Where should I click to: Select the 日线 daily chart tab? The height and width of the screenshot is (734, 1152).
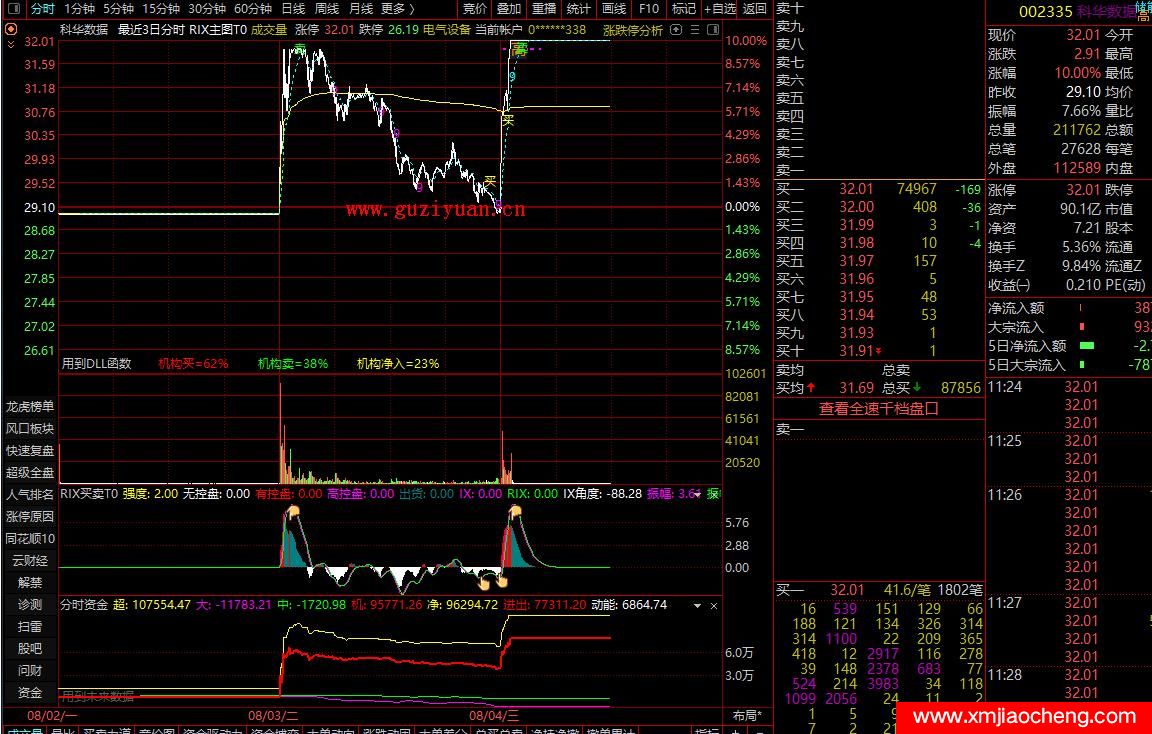(x=293, y=9)
